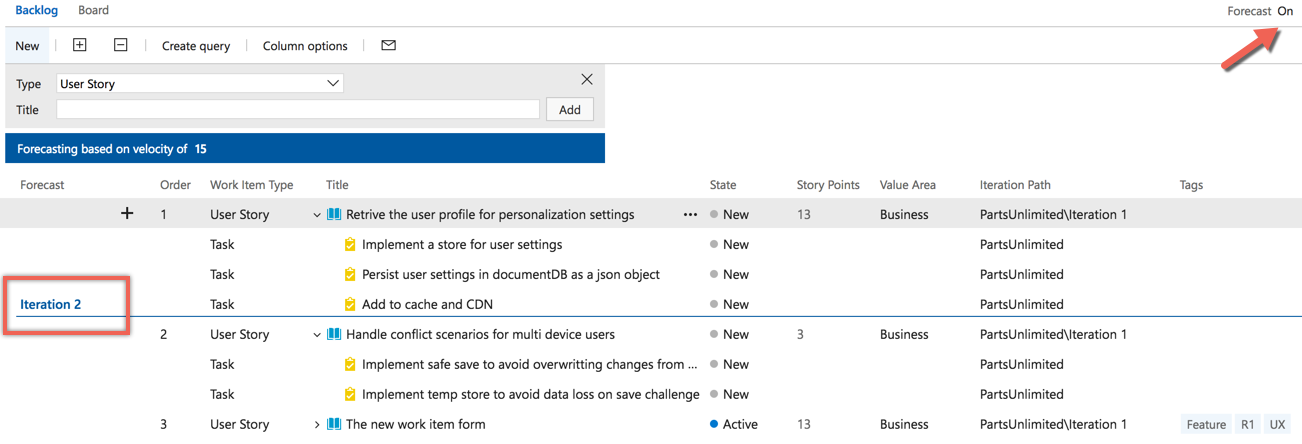Click the user story book icon for Handle conflict scenarios
1302x444 pixels.
point(334,334)
